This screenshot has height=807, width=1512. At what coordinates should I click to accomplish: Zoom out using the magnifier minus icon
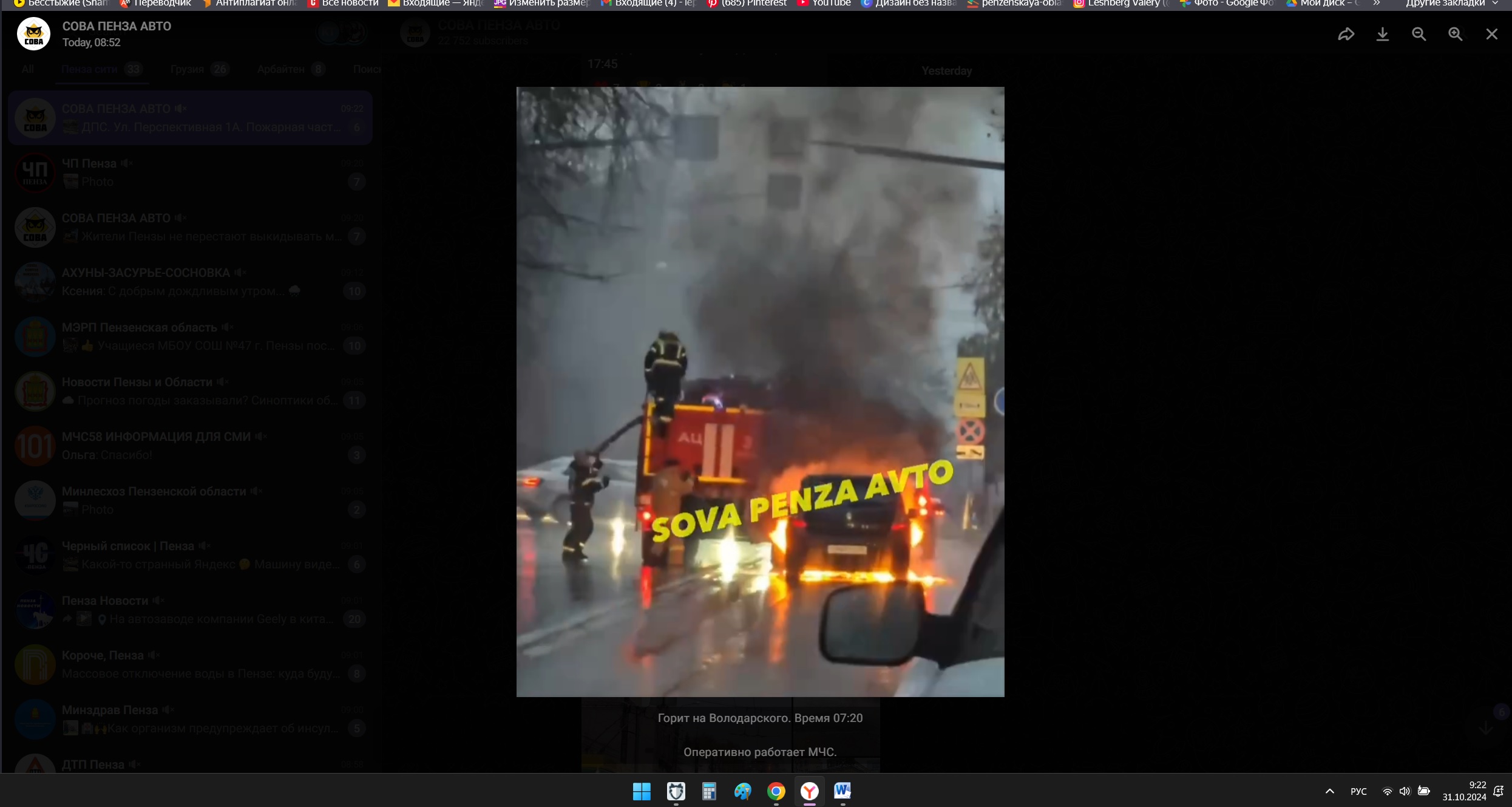[1419, 34]
